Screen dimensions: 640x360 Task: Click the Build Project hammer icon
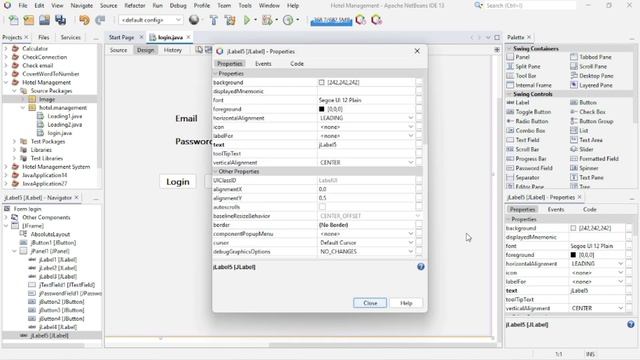tap(213, 20)
